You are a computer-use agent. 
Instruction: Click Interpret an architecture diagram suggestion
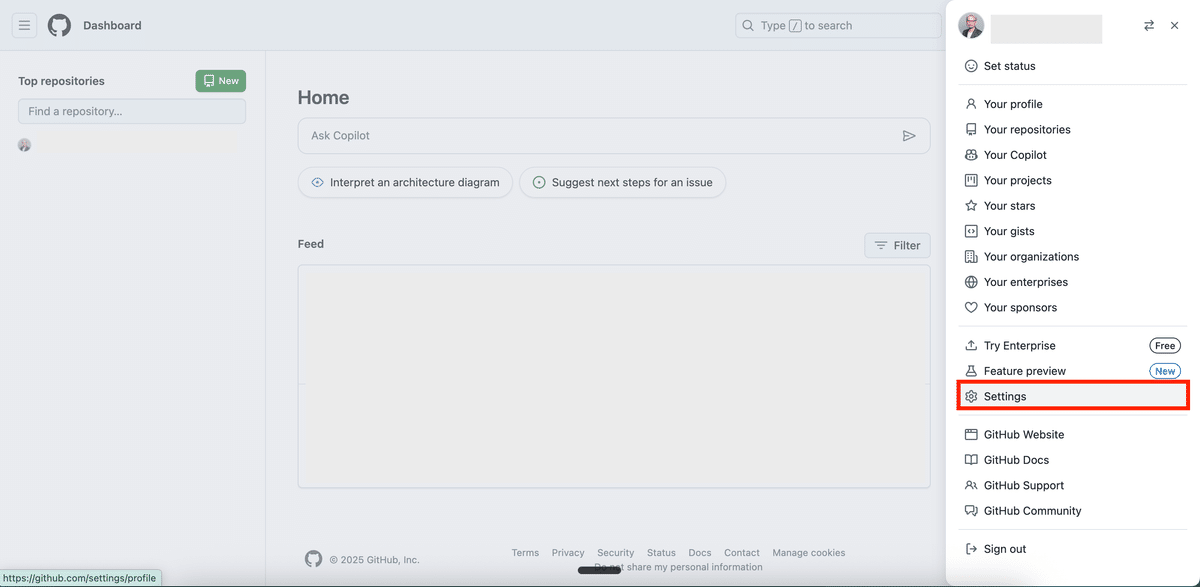tap(405, 183)
